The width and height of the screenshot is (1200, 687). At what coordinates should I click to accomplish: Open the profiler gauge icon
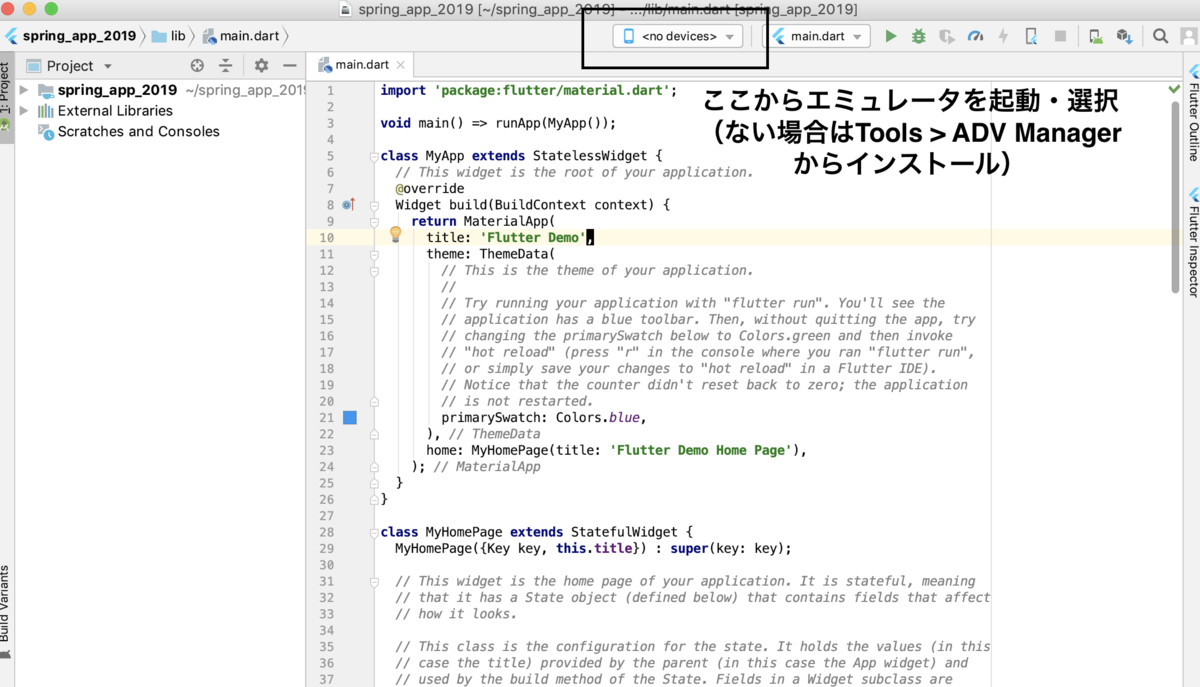975,36
